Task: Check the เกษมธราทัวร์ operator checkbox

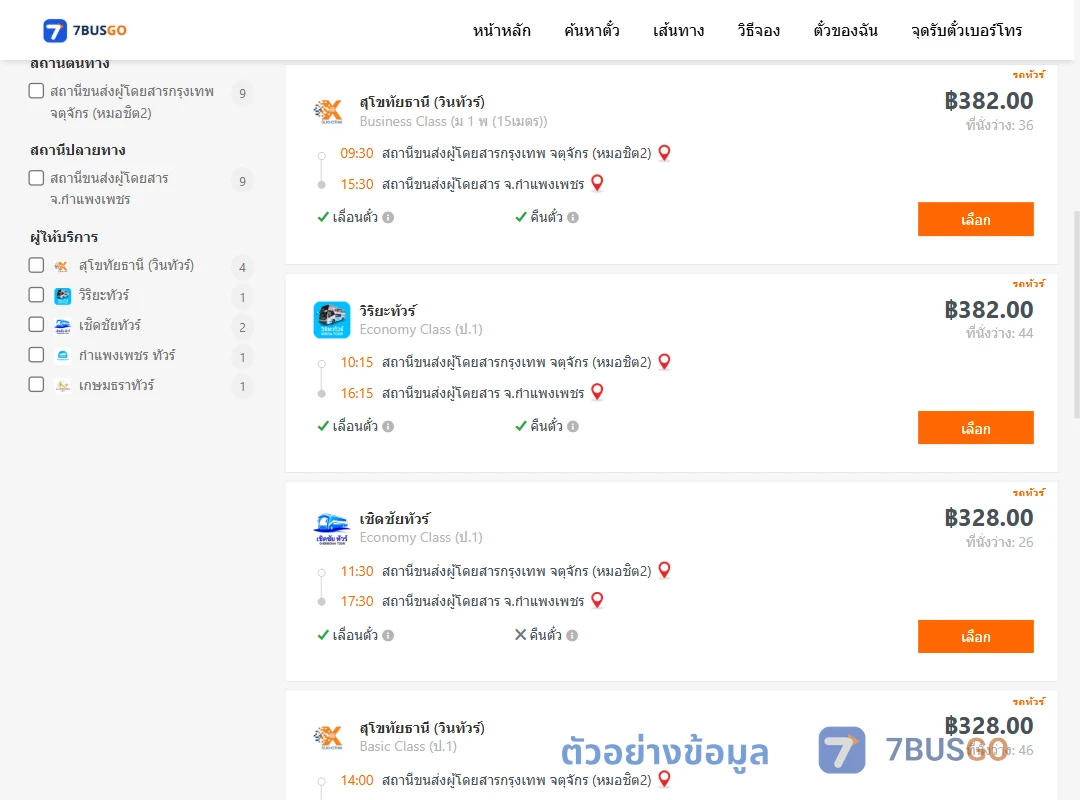Action: pos(37,384)
